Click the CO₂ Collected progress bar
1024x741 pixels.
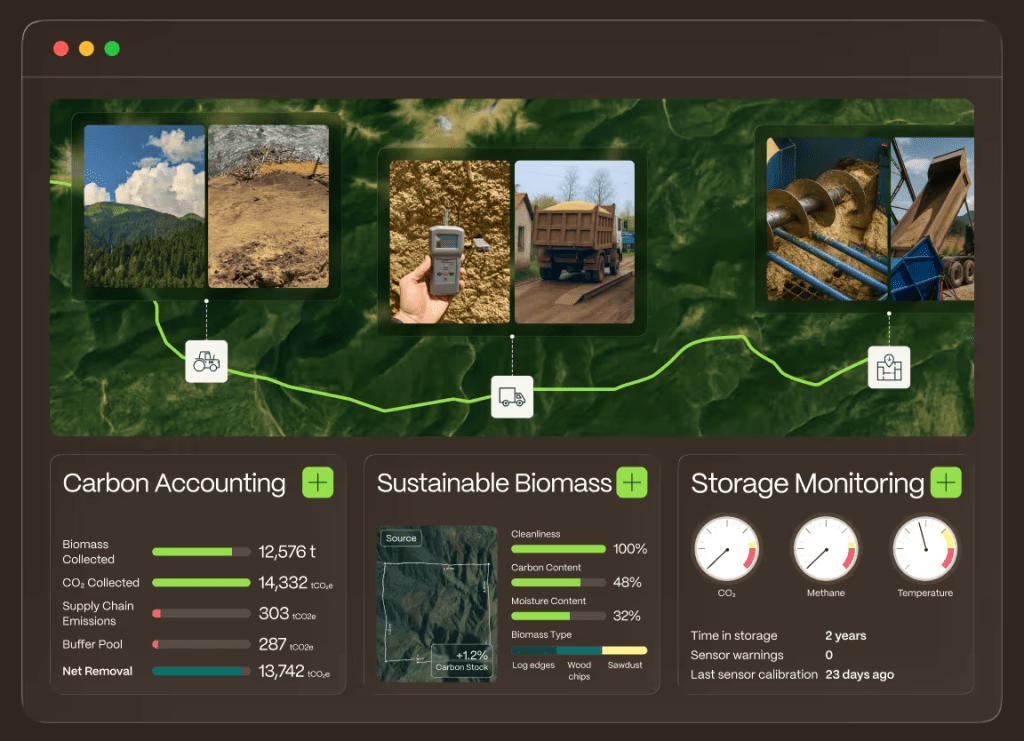coord(201,582)
